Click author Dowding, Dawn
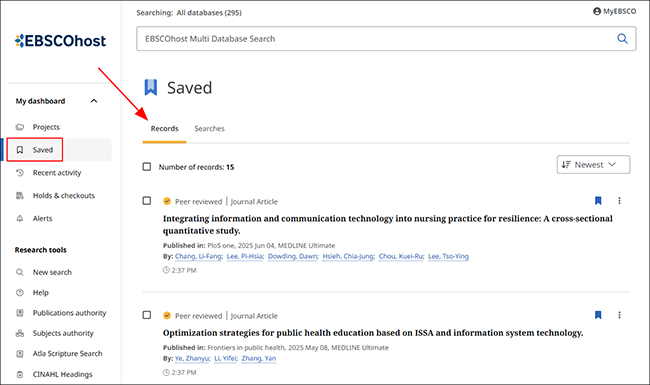Screen dimensions: 650x385 (x=293, y=257)
